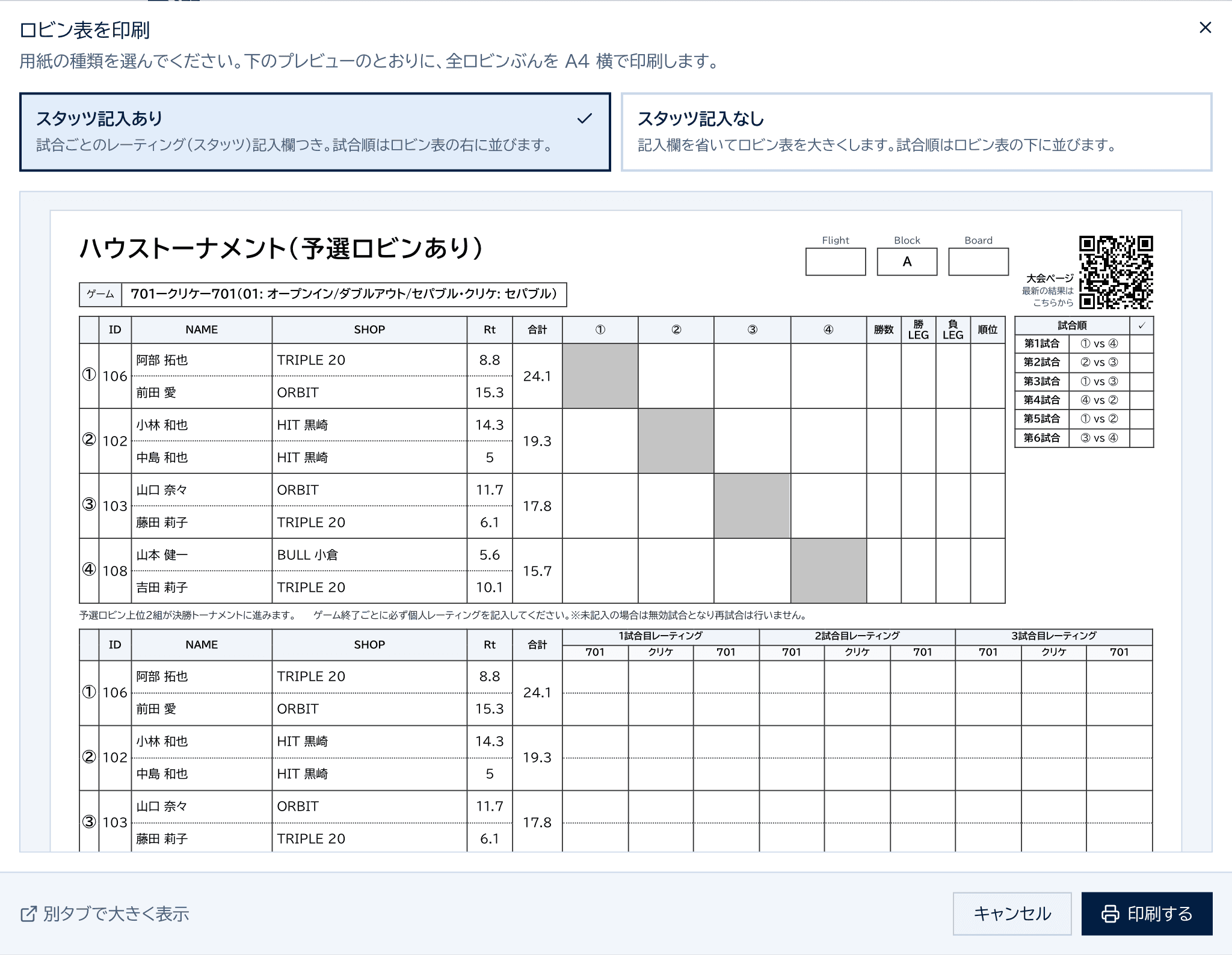
Task: Click the QR code for 大会ページ
Action: point(1116,272)
